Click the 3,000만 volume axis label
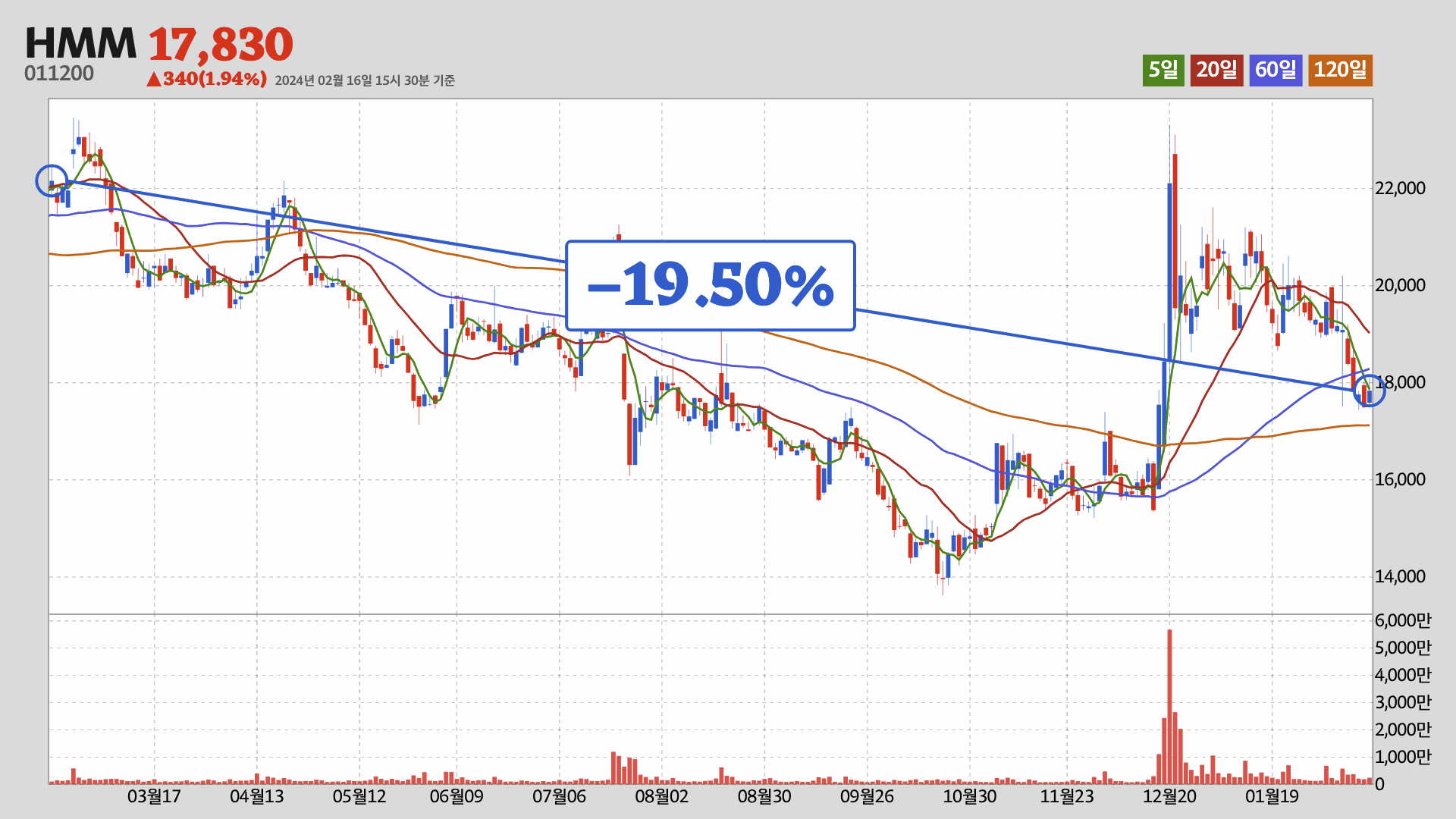This screenshot has width=1456, height=819. 1403,702
